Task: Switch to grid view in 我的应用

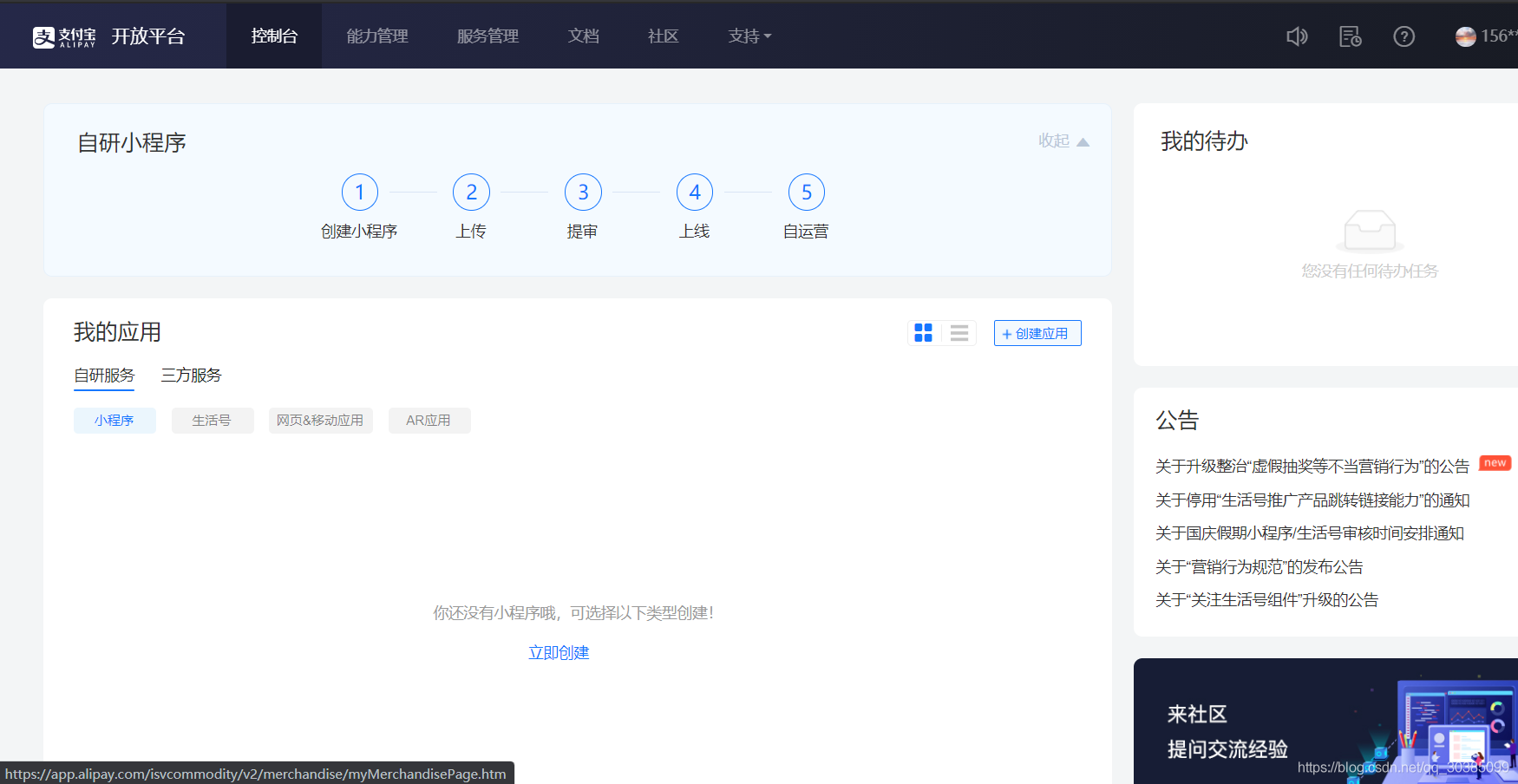Action: pyautogui.click(x=923, y=332)
